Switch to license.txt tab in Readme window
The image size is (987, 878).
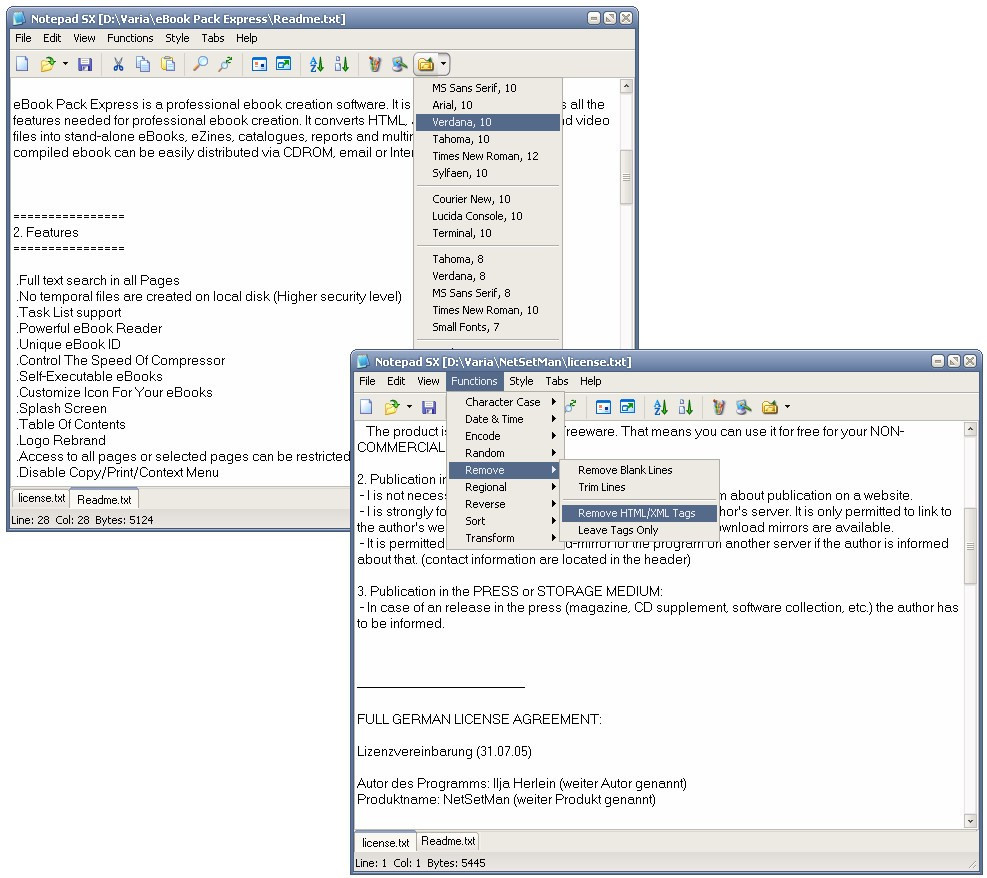42,498
